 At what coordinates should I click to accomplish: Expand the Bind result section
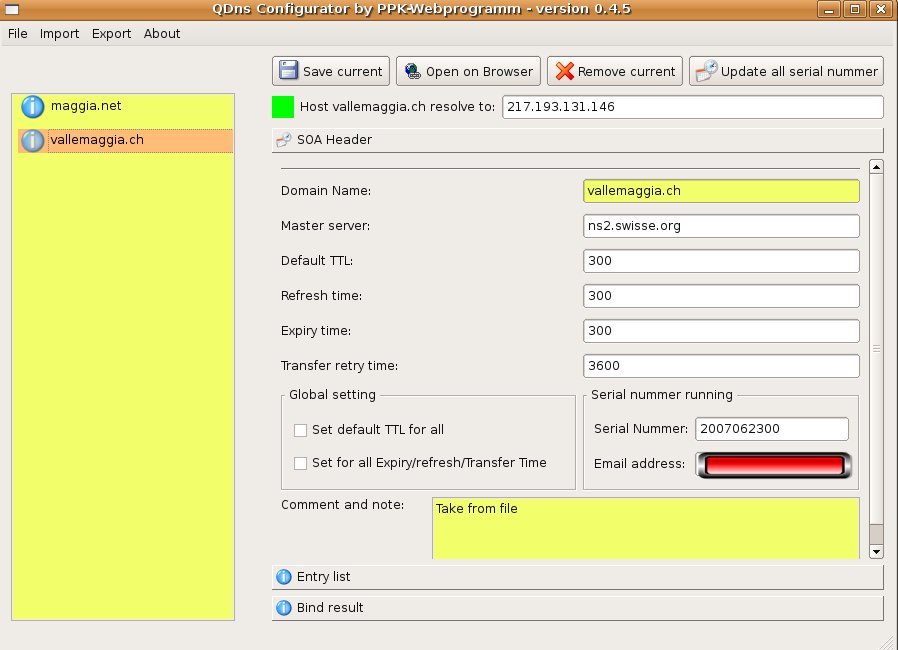577,608
